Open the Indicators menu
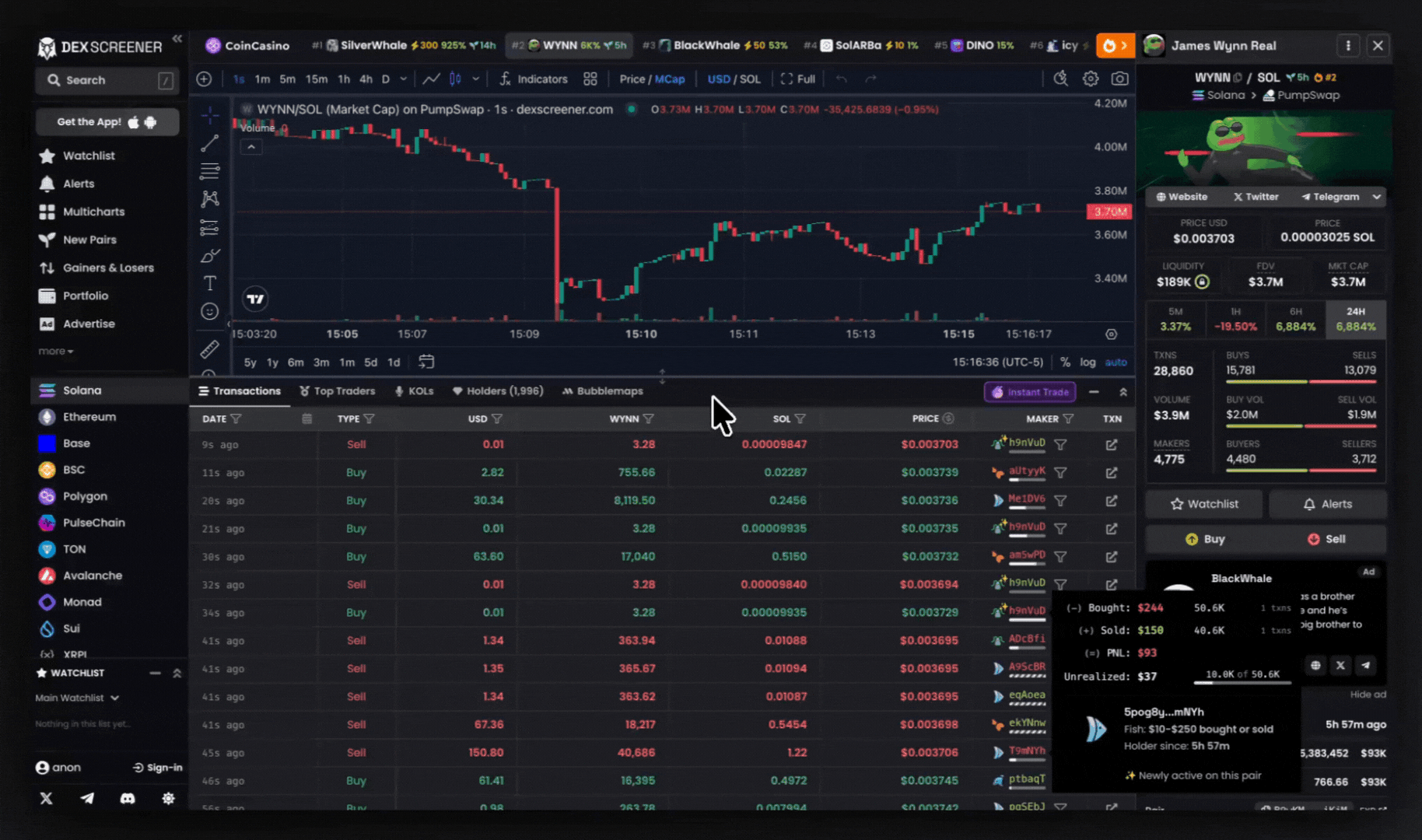This screenshot has height=840, width=1422. (x=534, y=79)
